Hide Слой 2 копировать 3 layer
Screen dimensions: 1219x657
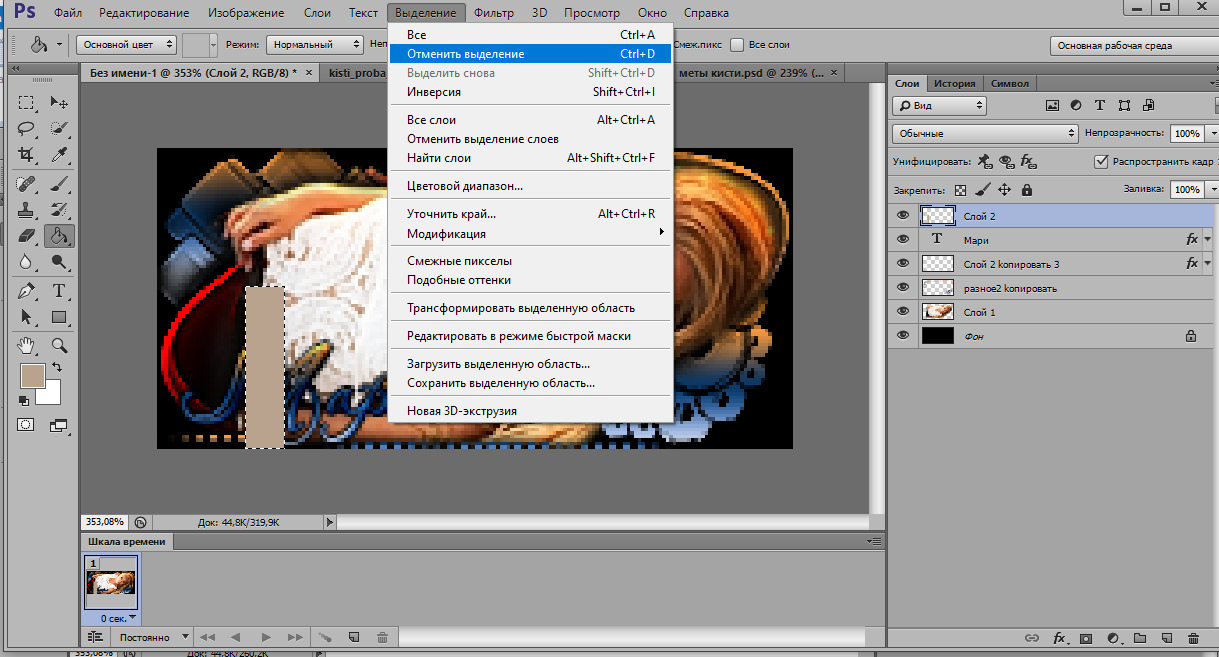click(903, 263)
